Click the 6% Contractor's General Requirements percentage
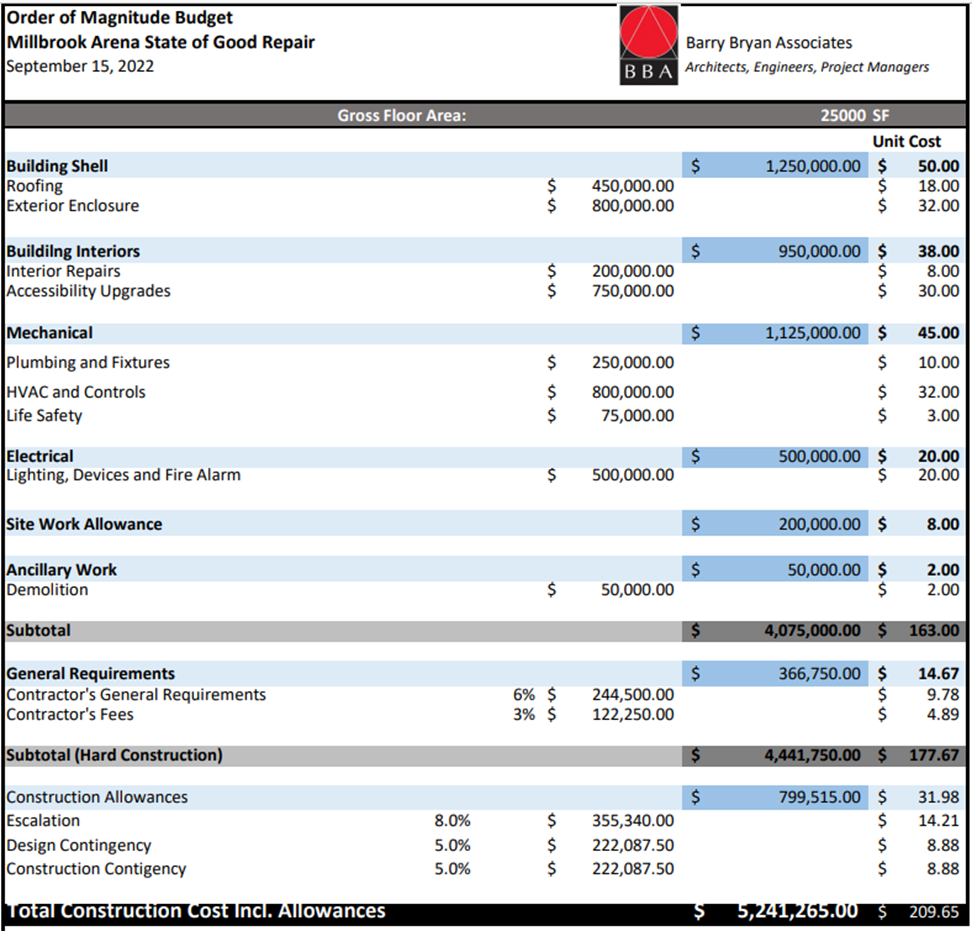 click(x=524, y=694)
